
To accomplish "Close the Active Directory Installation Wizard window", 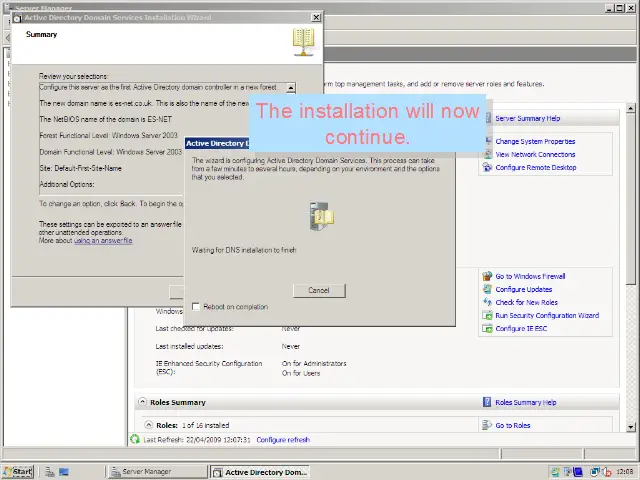I will 316,18.
